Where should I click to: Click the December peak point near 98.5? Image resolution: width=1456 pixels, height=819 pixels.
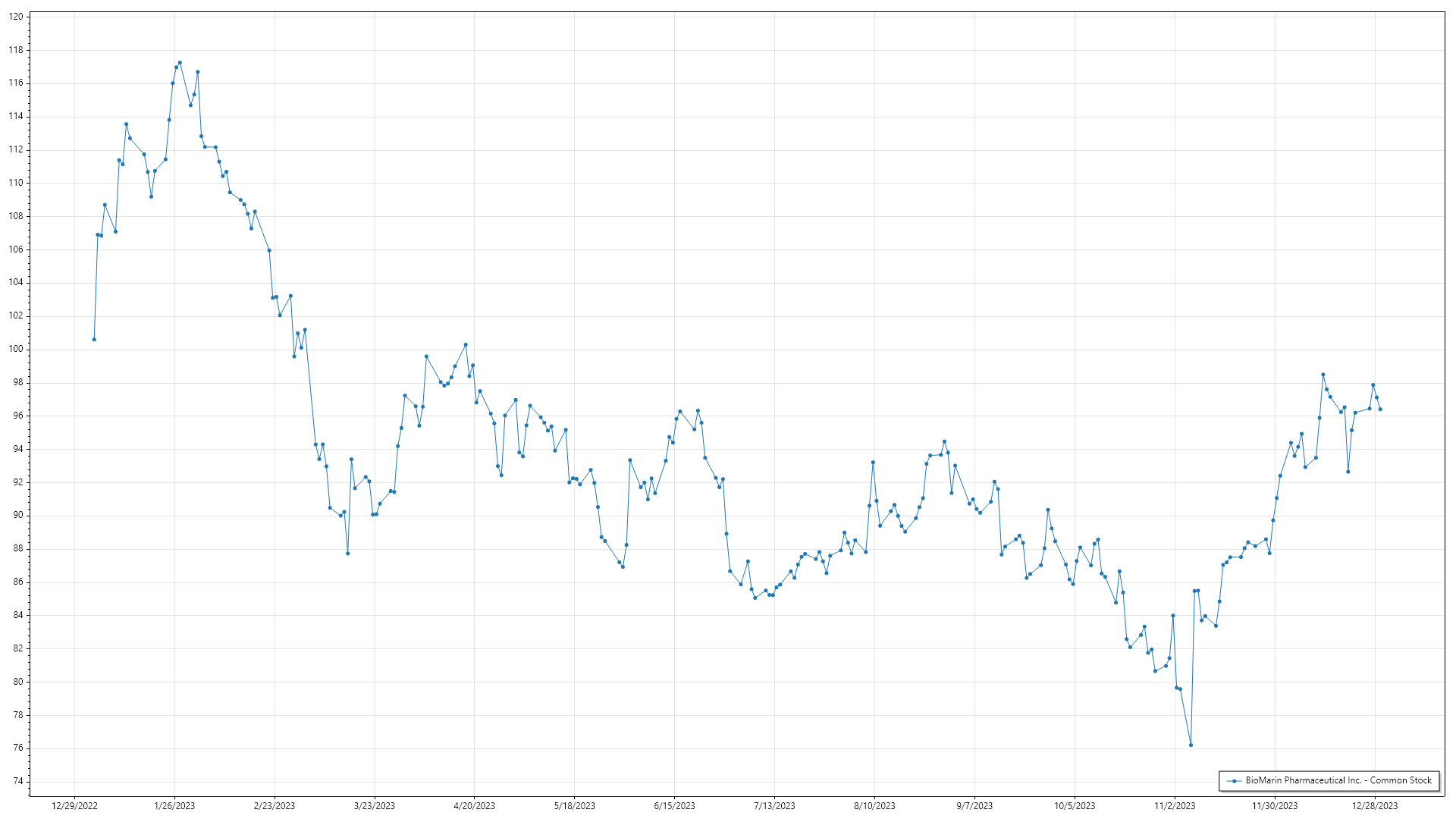point(1323,375)
